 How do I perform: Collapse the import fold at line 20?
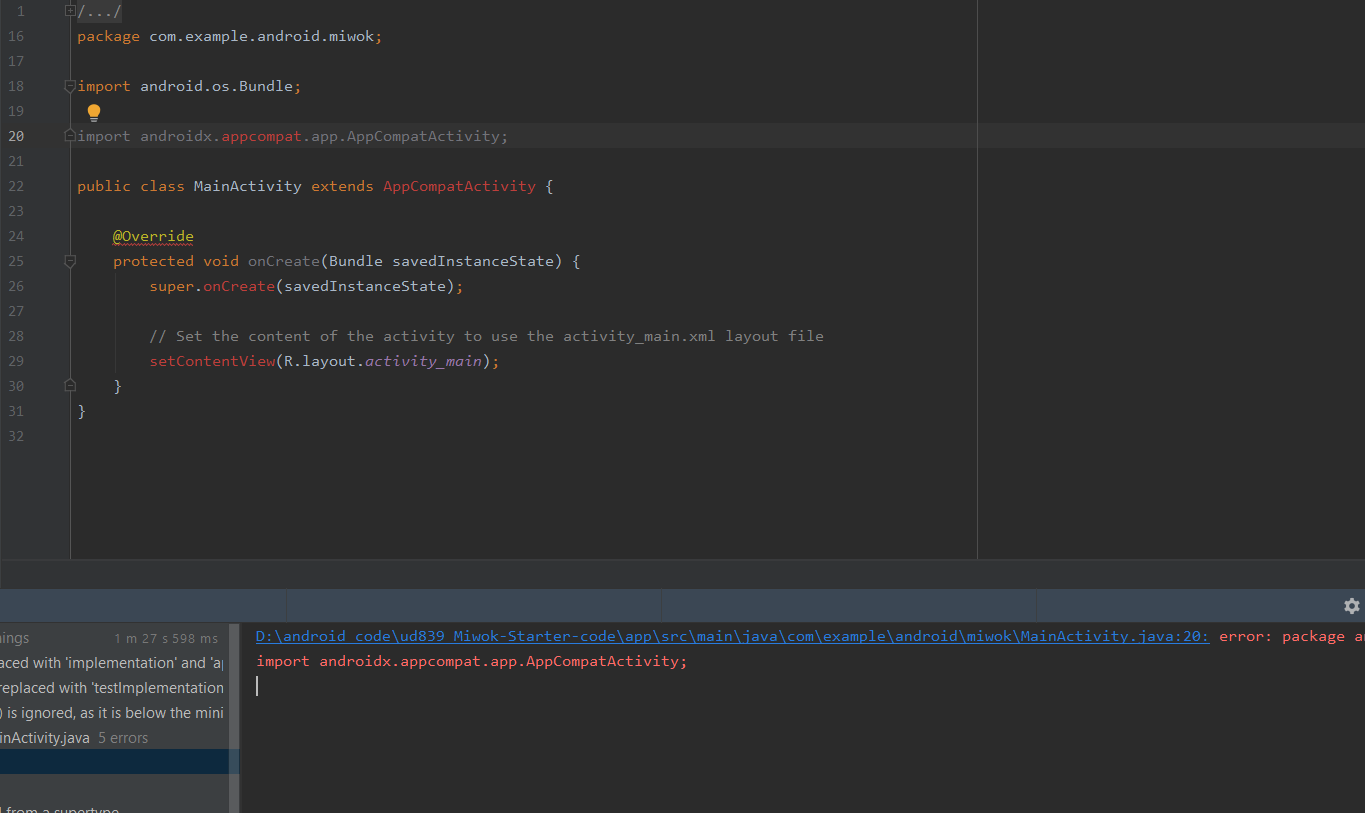pos(69,136)
